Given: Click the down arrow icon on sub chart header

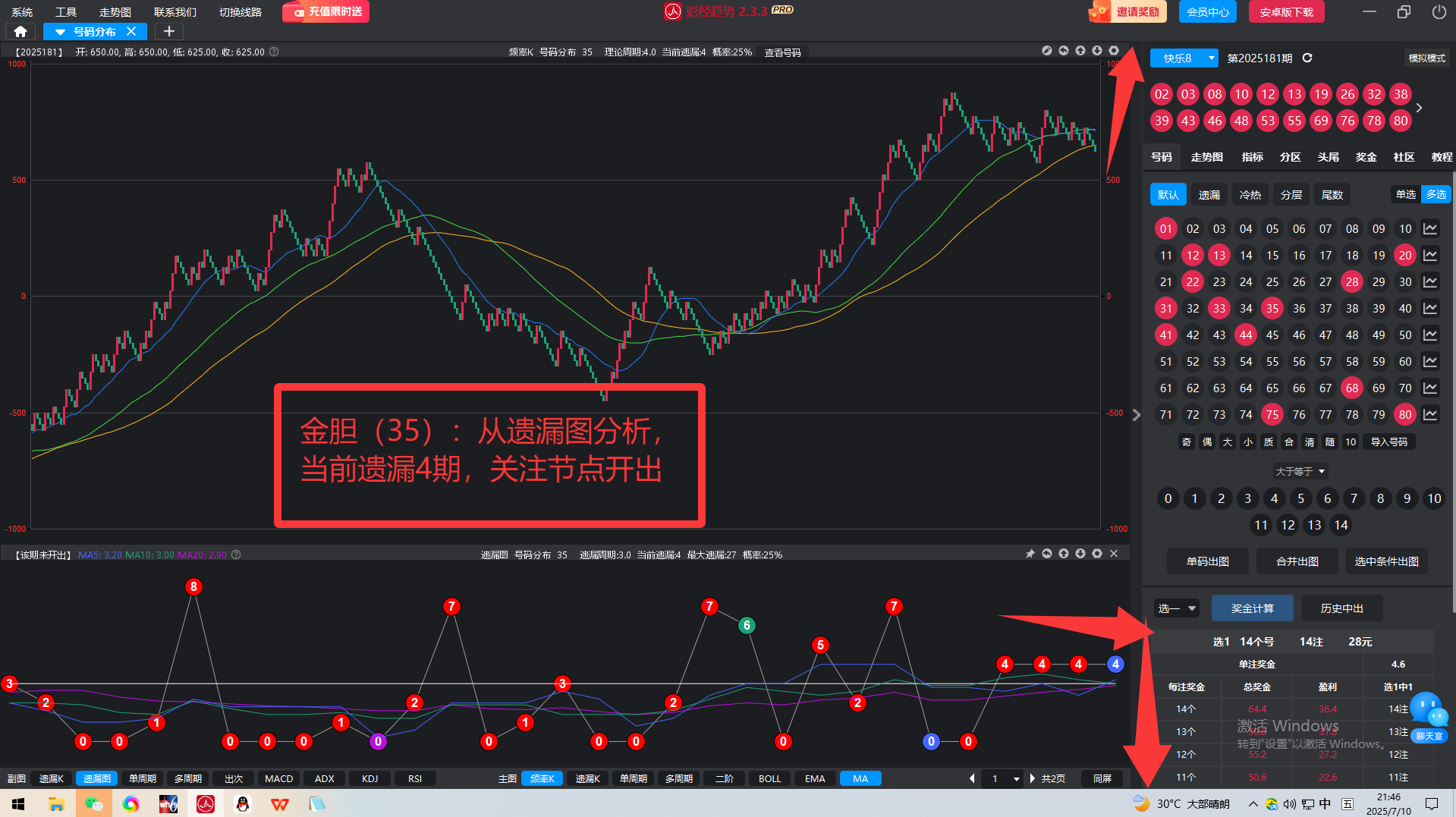Looking at the screenshot, I should click(1080, 554).
